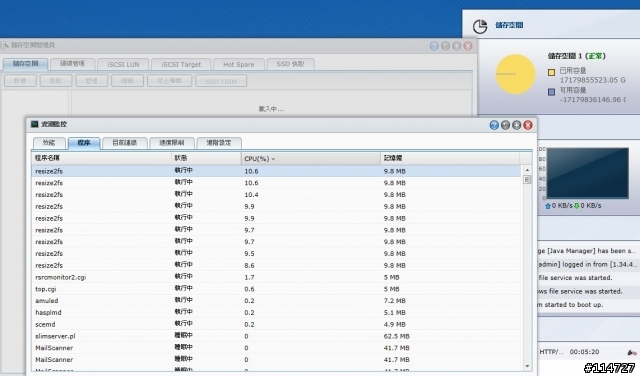Click the [admin] logged in log entry
Screen dimensions: 640x376
click(587, 265)
